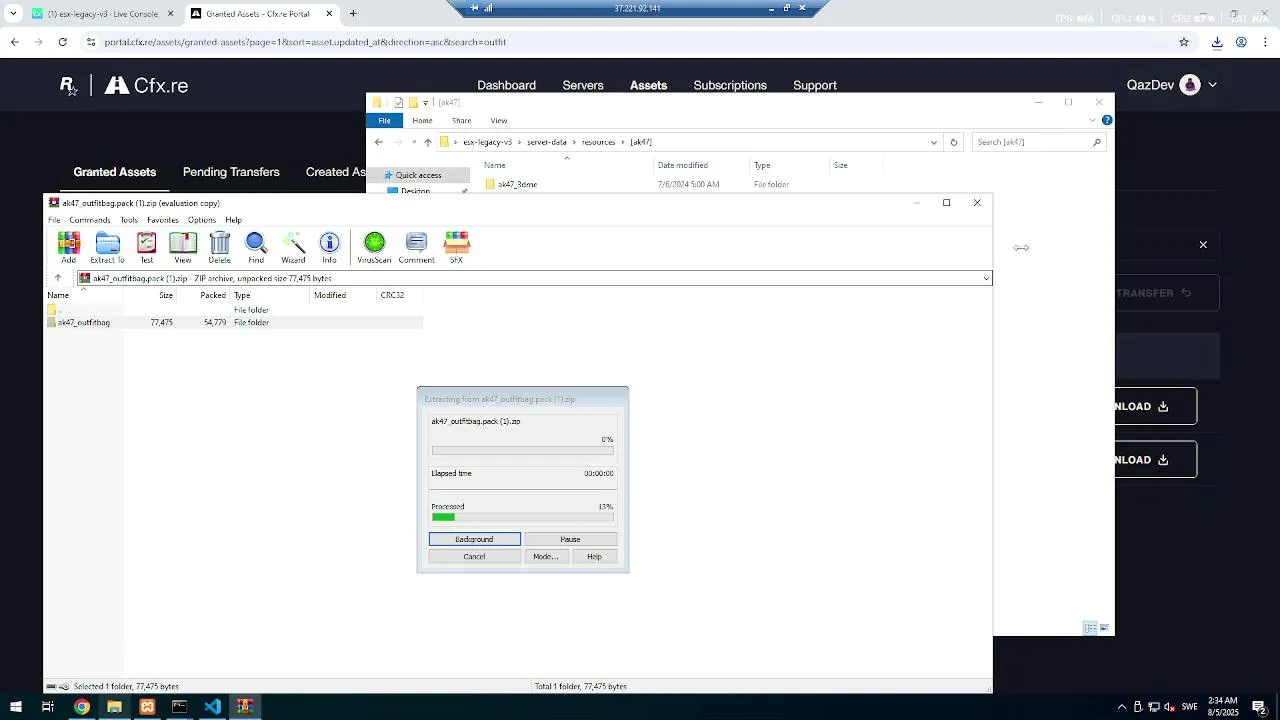This screenshot has height=720, width=1280.
Task: Select ak47_3dme folder in Explorer
Action: click(x=517, y=184)
